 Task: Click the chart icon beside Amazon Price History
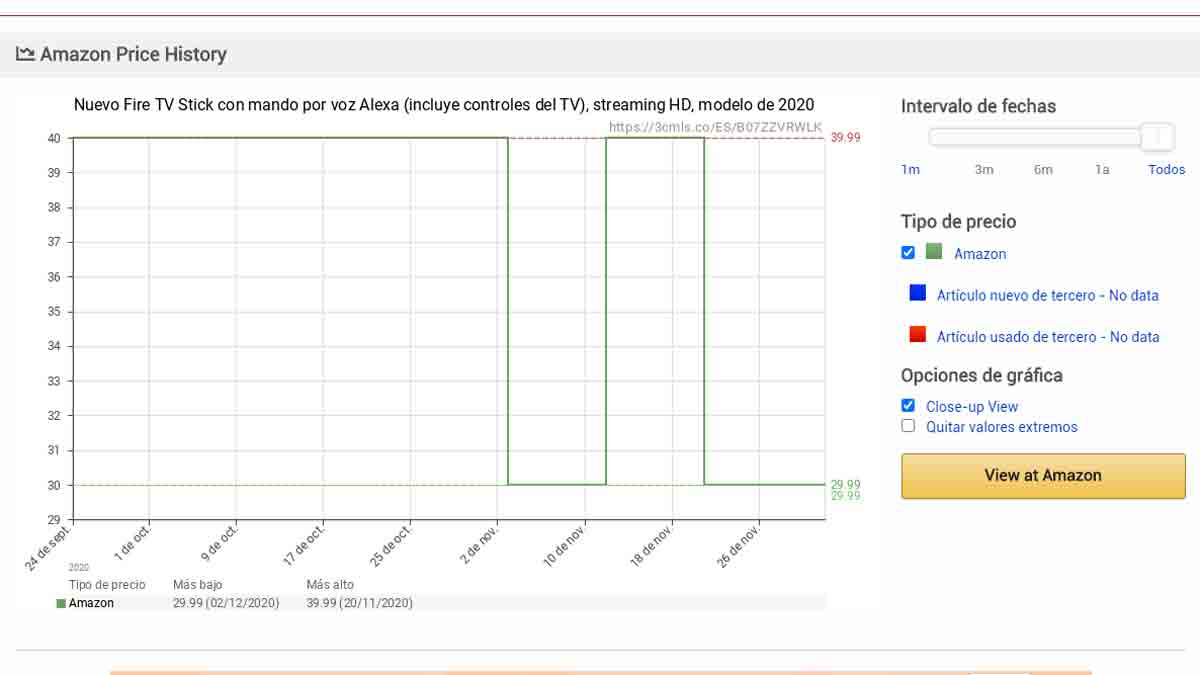25,54
